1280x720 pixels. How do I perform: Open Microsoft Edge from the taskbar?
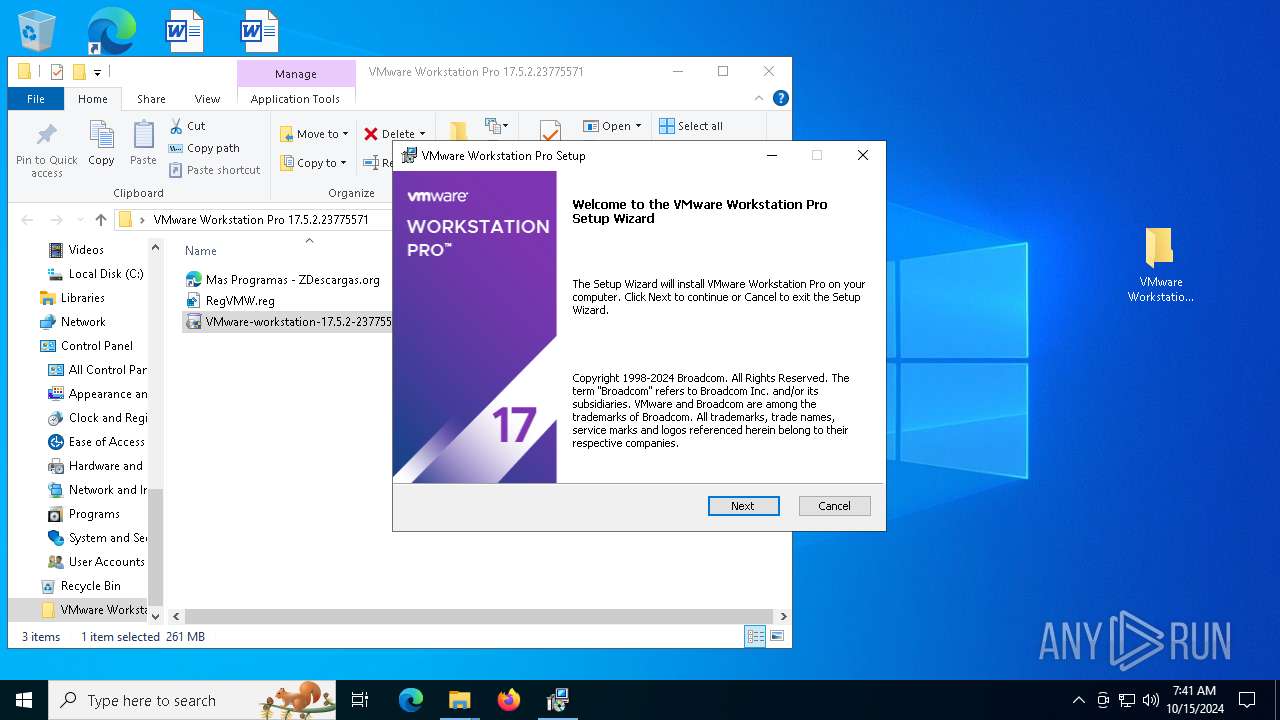(411, 700)
